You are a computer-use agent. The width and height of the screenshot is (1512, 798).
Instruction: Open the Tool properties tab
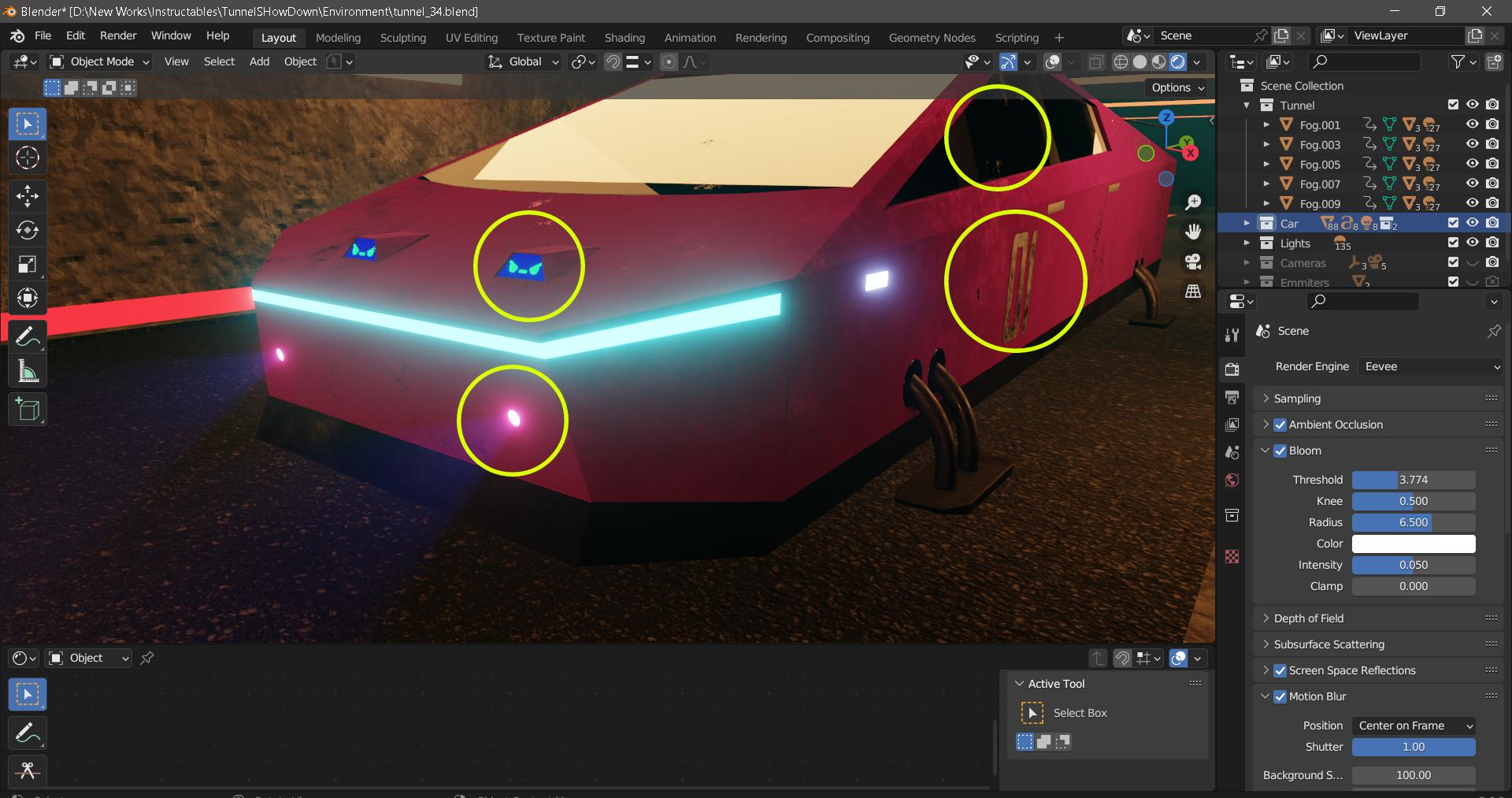(x=1232, y=335)
